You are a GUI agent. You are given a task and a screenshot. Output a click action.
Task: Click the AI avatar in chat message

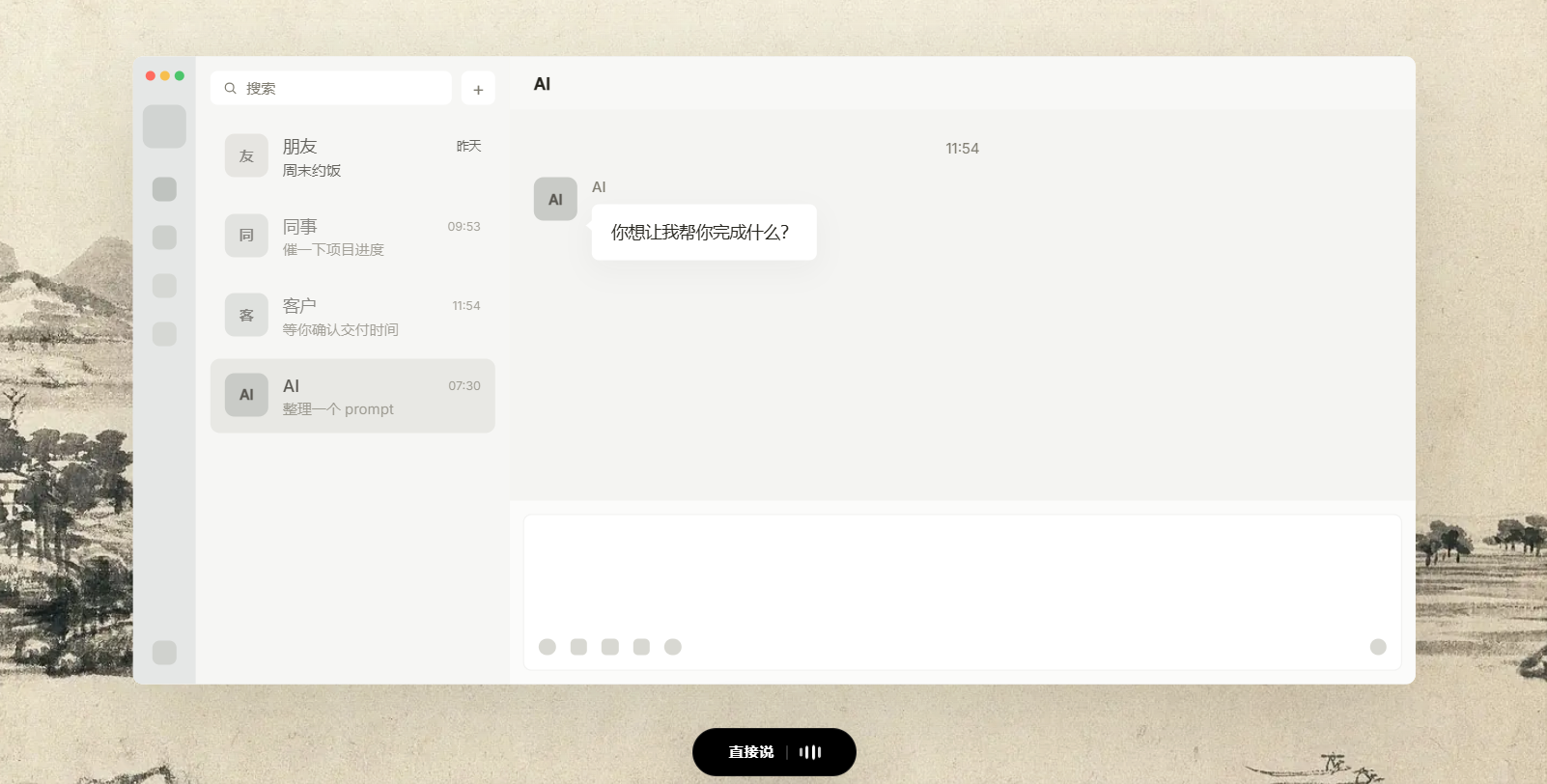click(555, 199)
